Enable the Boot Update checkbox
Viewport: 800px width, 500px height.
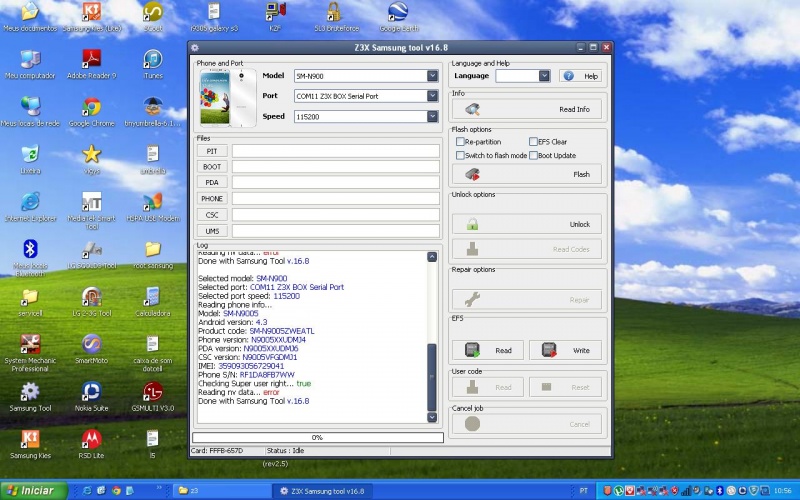point(533,156)
